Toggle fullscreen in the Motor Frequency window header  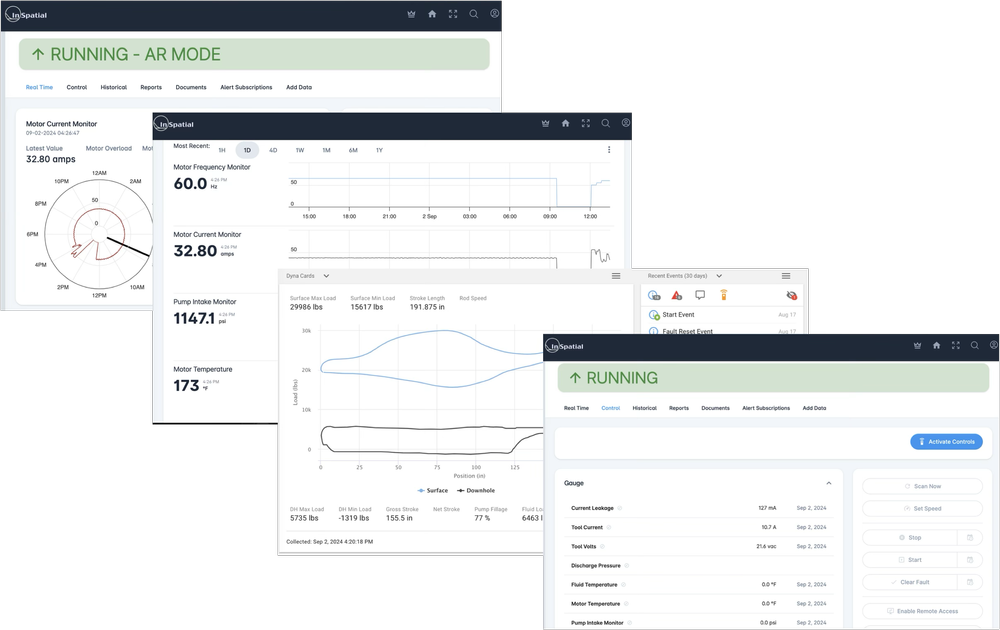click(585, 124)
